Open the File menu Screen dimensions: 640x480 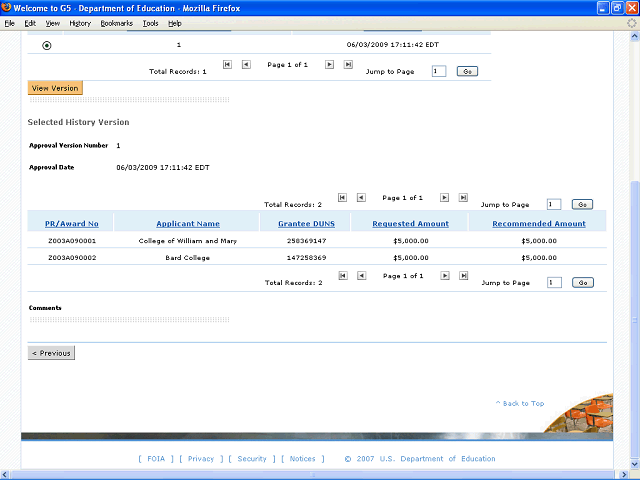[x=10, y=23]
